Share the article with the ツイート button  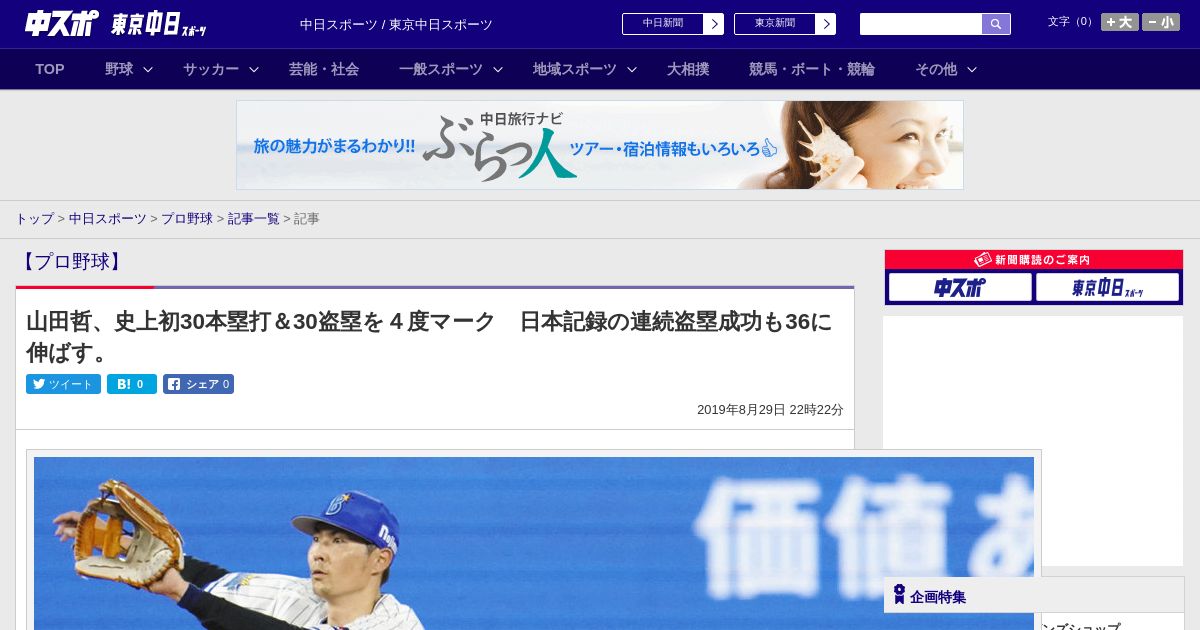tap(63, 384)
